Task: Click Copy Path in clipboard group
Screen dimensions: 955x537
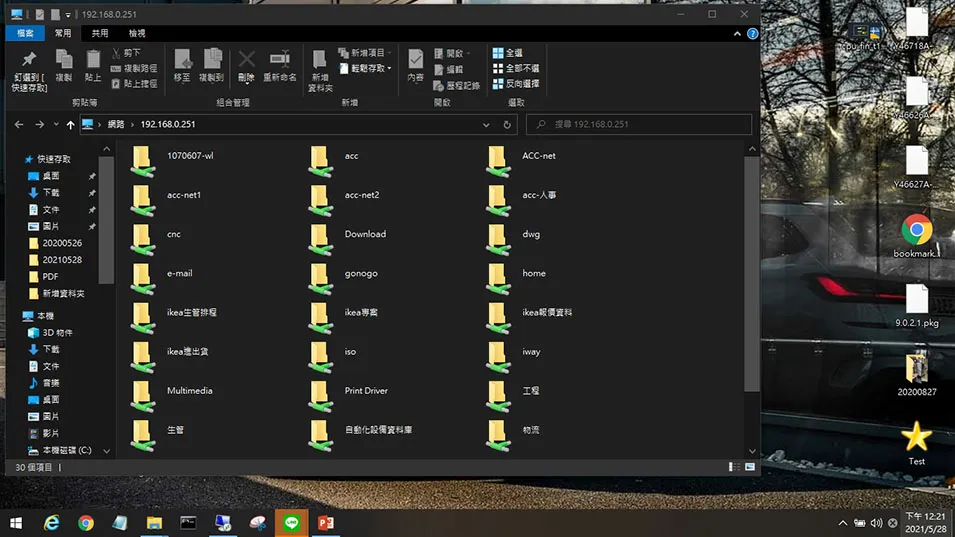Action: point(134,68)
